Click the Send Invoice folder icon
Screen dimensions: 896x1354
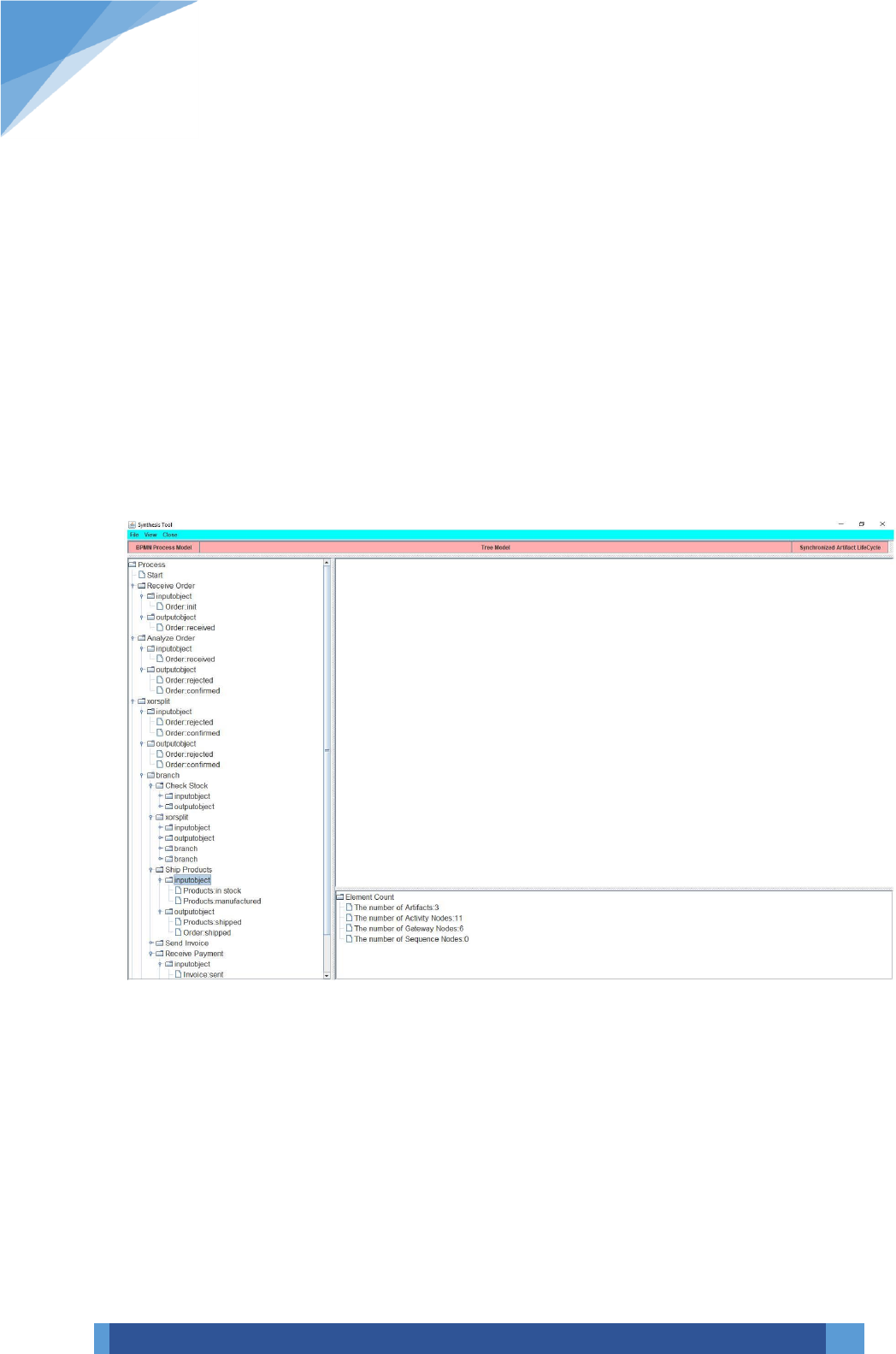coord(160,943)
